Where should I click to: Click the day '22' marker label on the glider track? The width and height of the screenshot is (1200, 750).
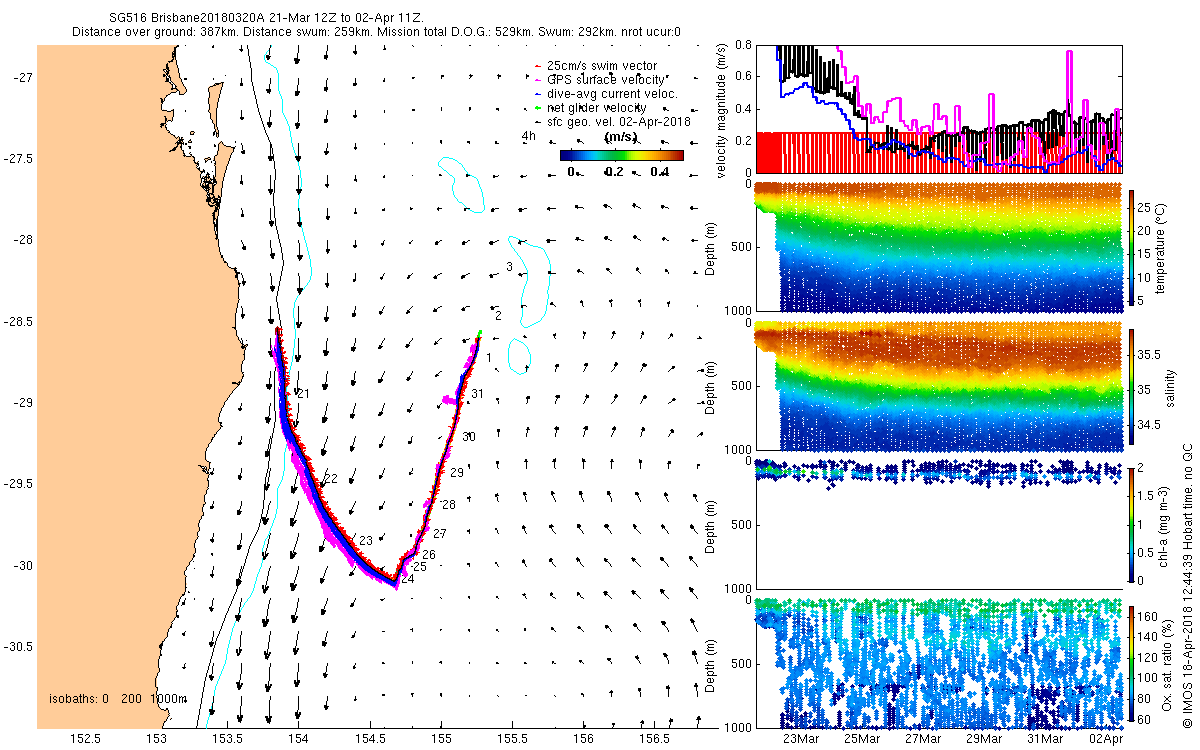[332, 479]
